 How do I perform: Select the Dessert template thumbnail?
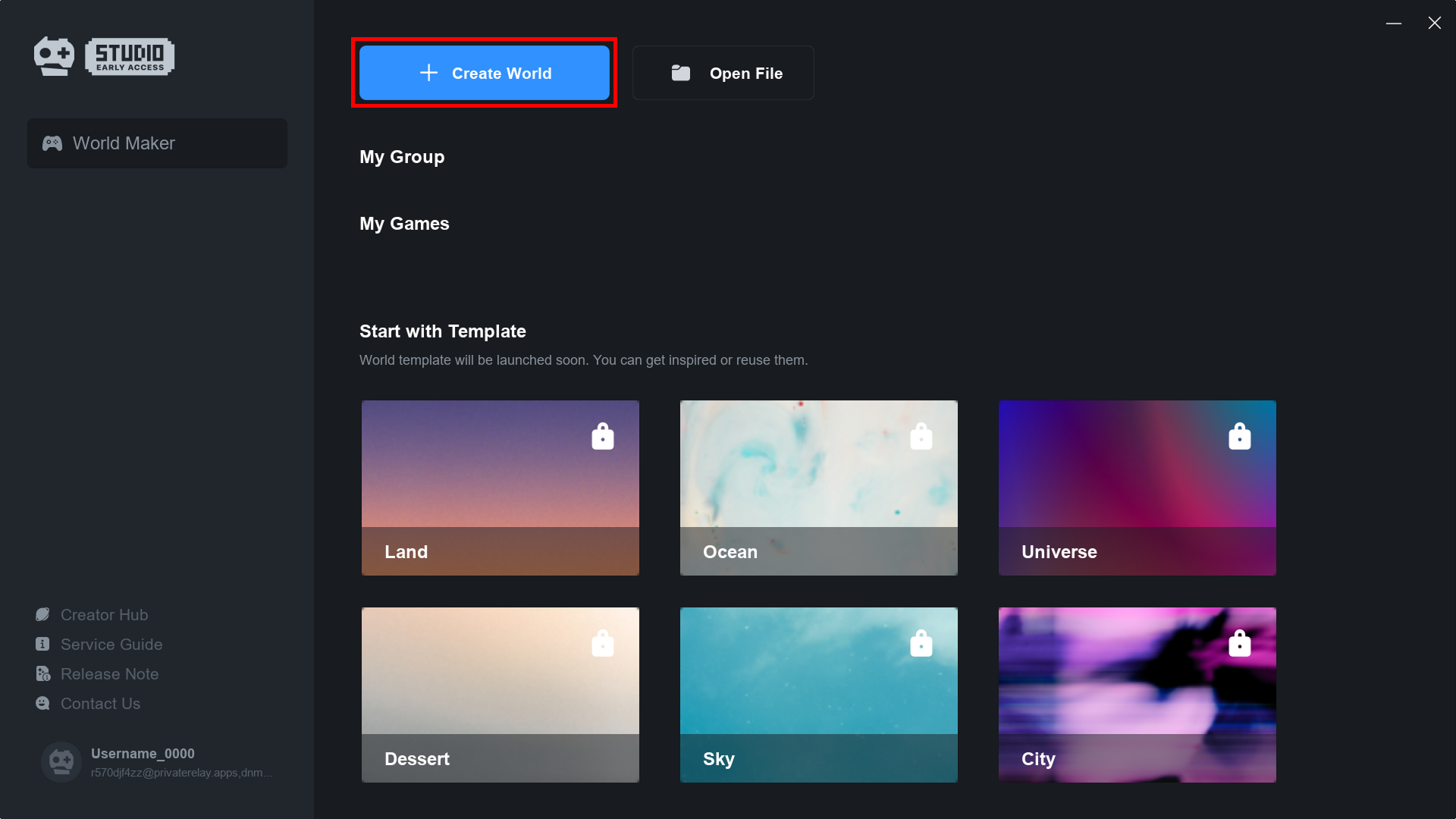click(500, 694)
